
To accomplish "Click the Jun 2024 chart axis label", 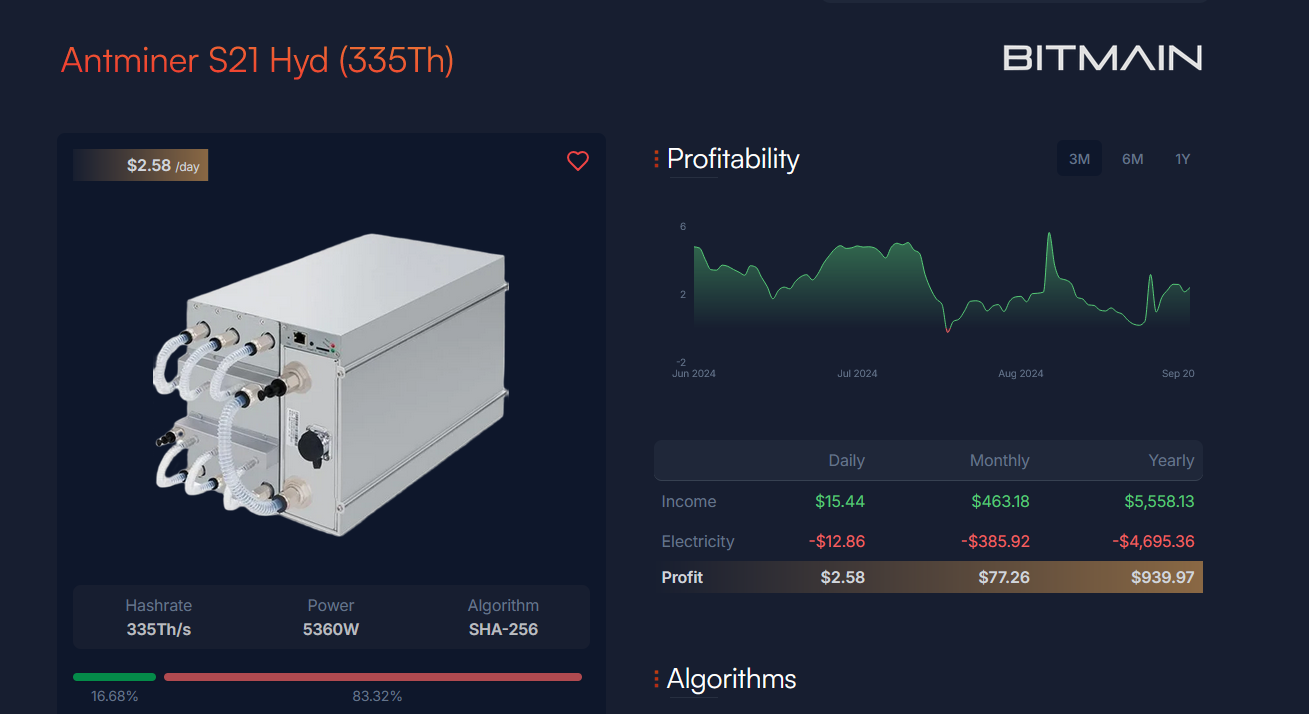I will click(x=694, y=374).
